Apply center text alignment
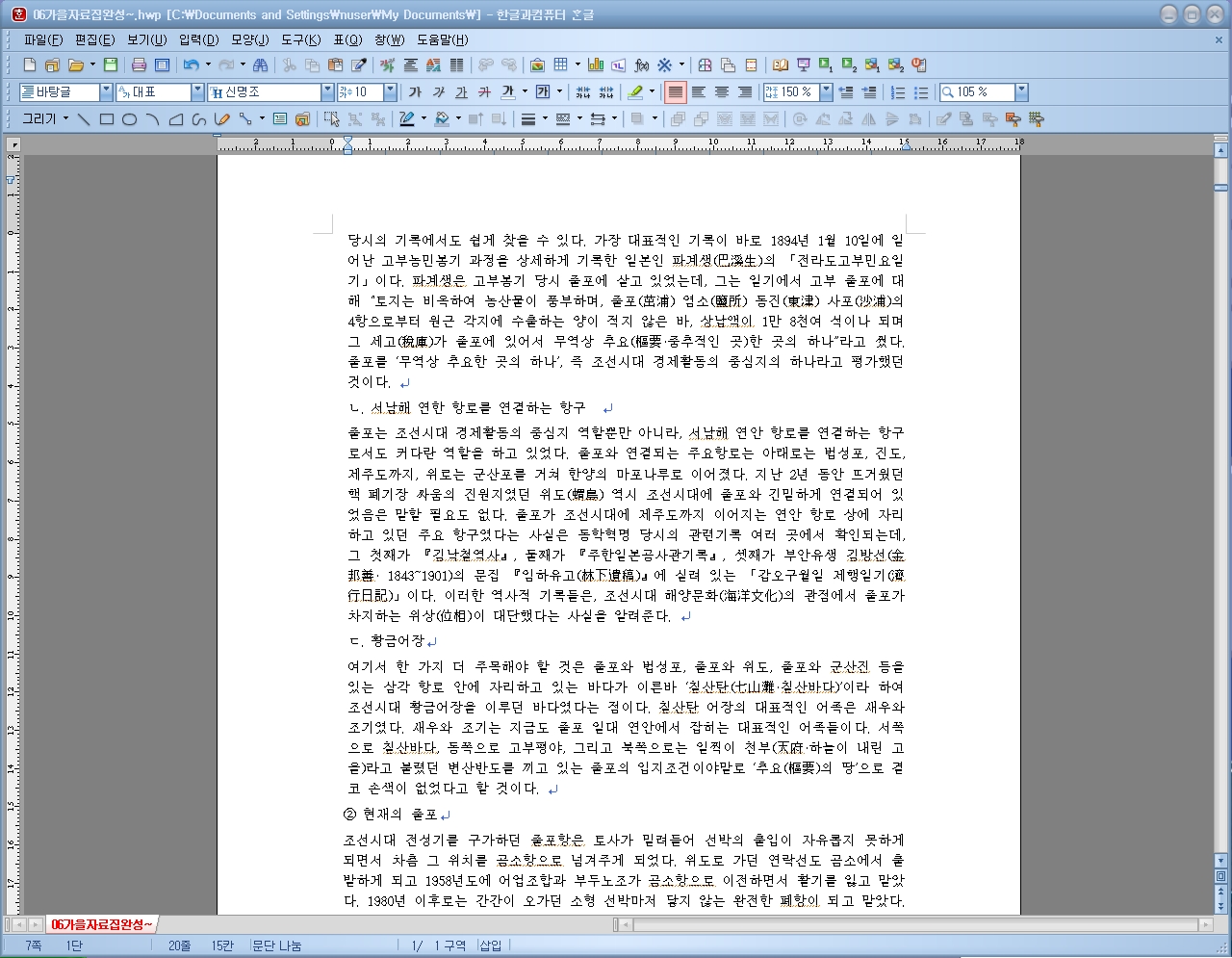This screenshot has height=958, width=1232. tap(721, 91)
